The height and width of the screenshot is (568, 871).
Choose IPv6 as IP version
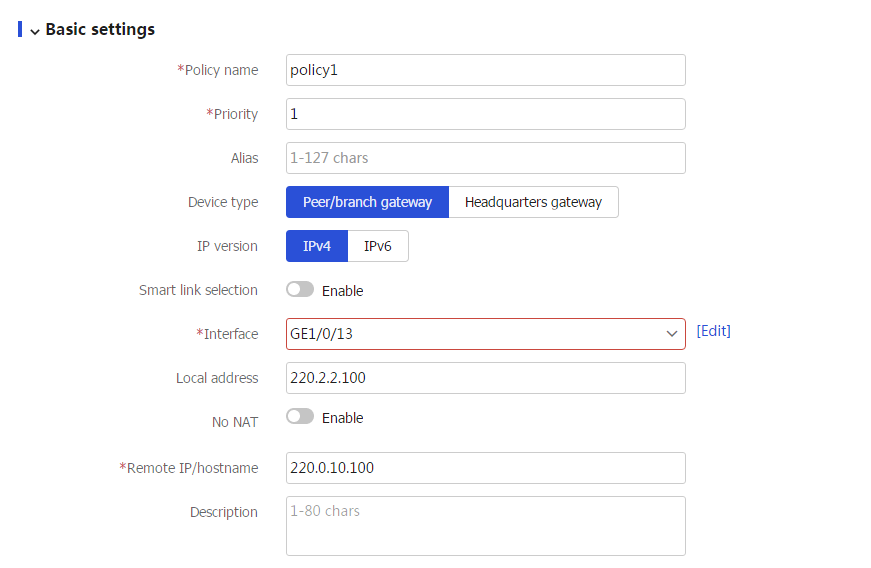[x=378, y=246]
